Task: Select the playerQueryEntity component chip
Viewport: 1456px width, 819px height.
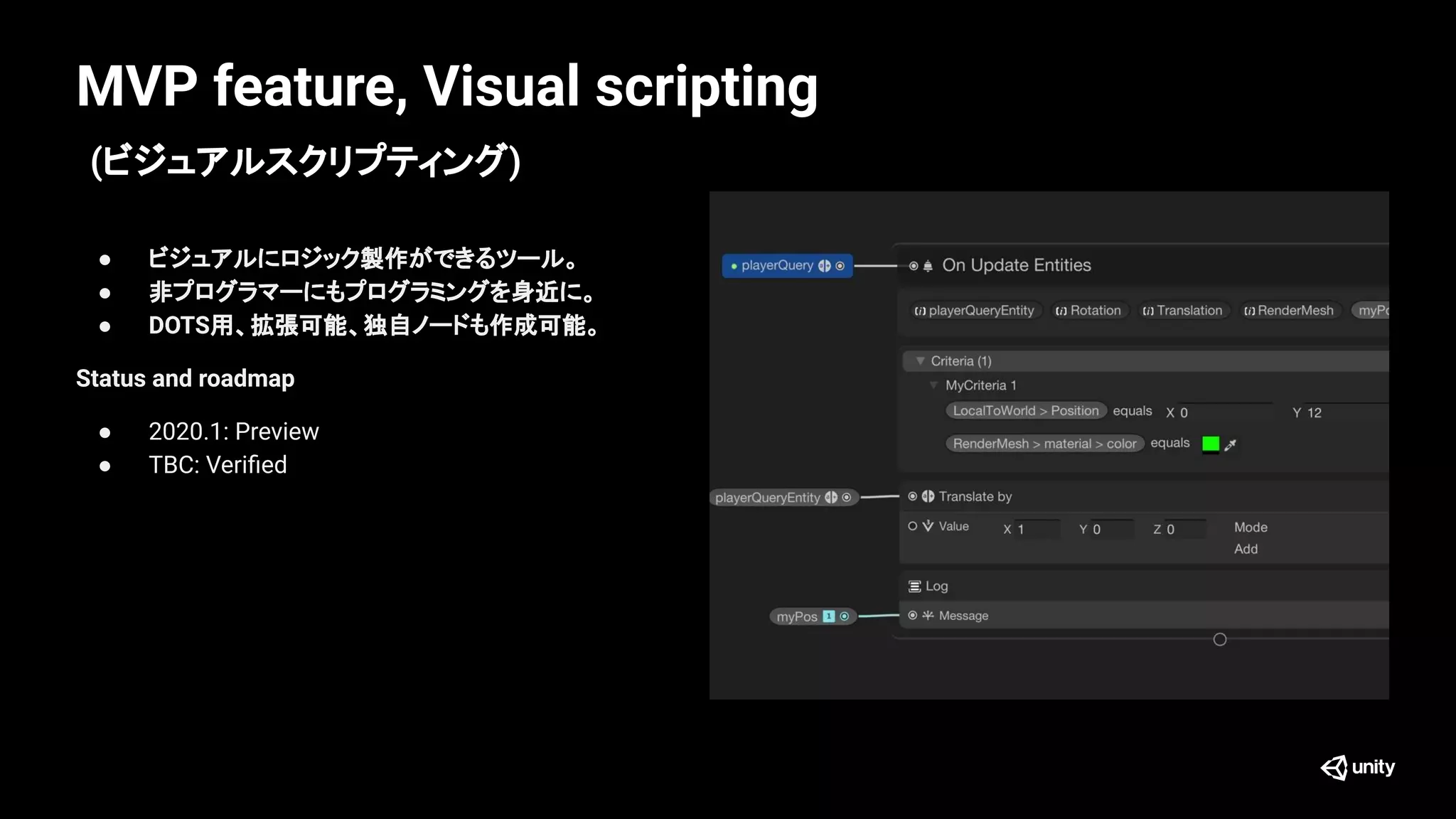Action: [x=975, y=311]
